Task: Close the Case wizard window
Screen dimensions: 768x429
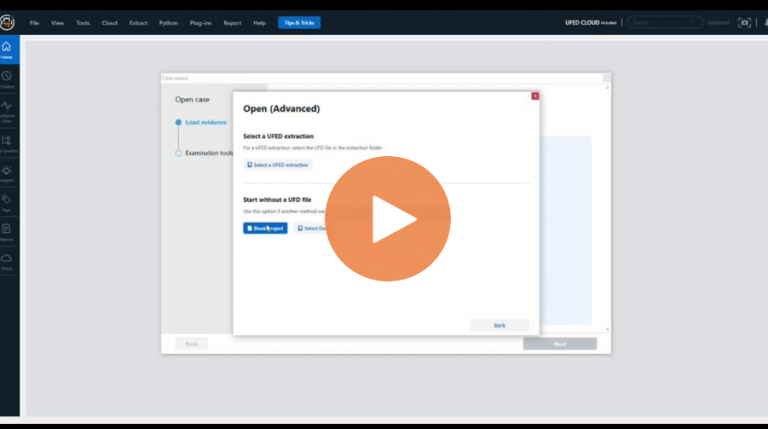Action: click(606, 78)
